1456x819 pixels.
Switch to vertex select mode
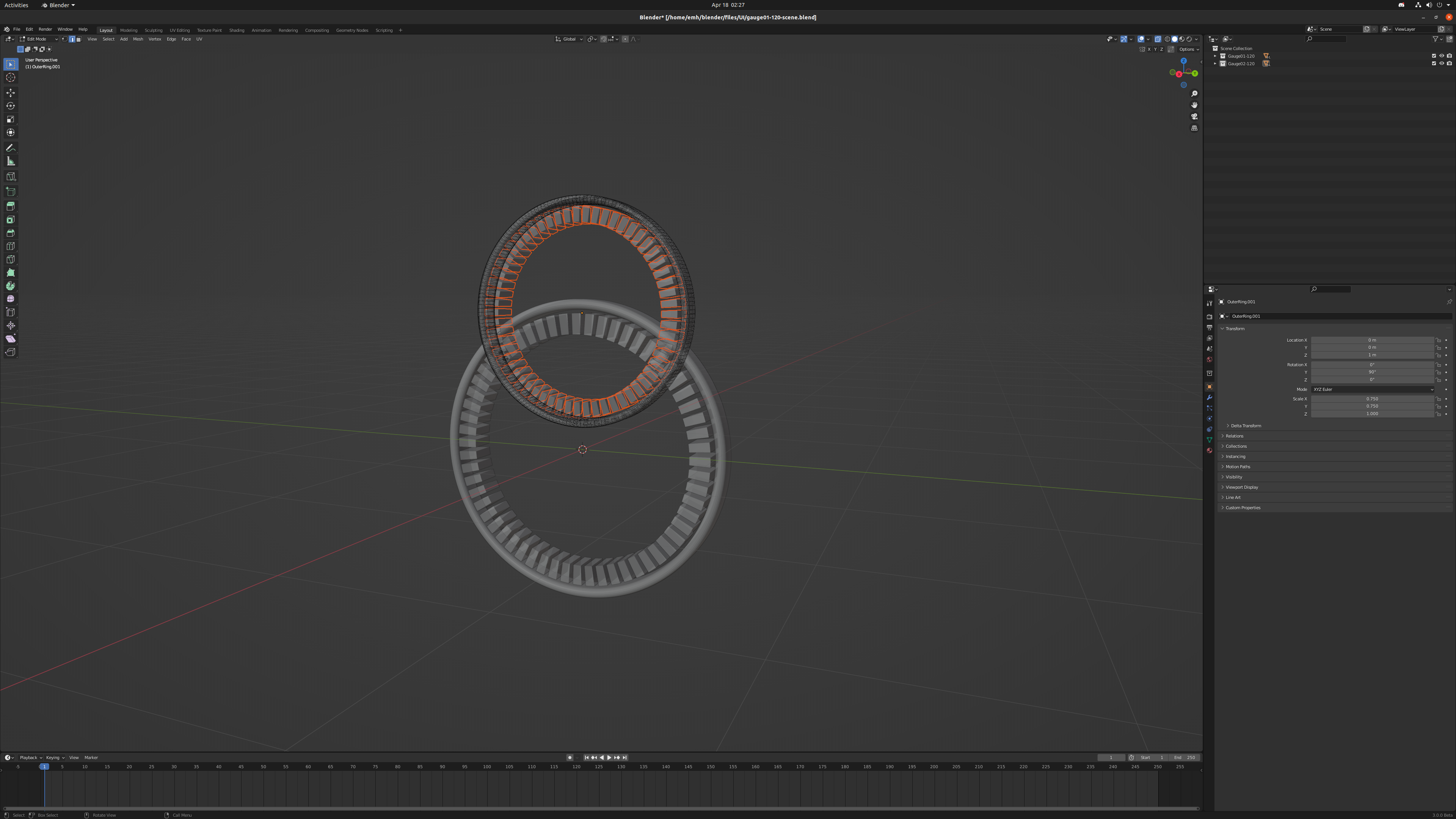[x=64, y=39]
